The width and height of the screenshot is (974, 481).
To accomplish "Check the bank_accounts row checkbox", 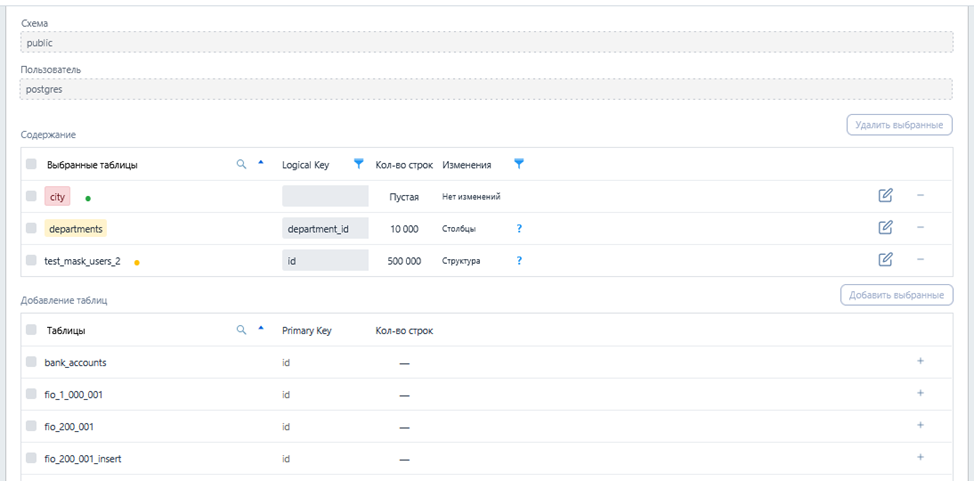I will pyautogui.click(x=32, y=362).
